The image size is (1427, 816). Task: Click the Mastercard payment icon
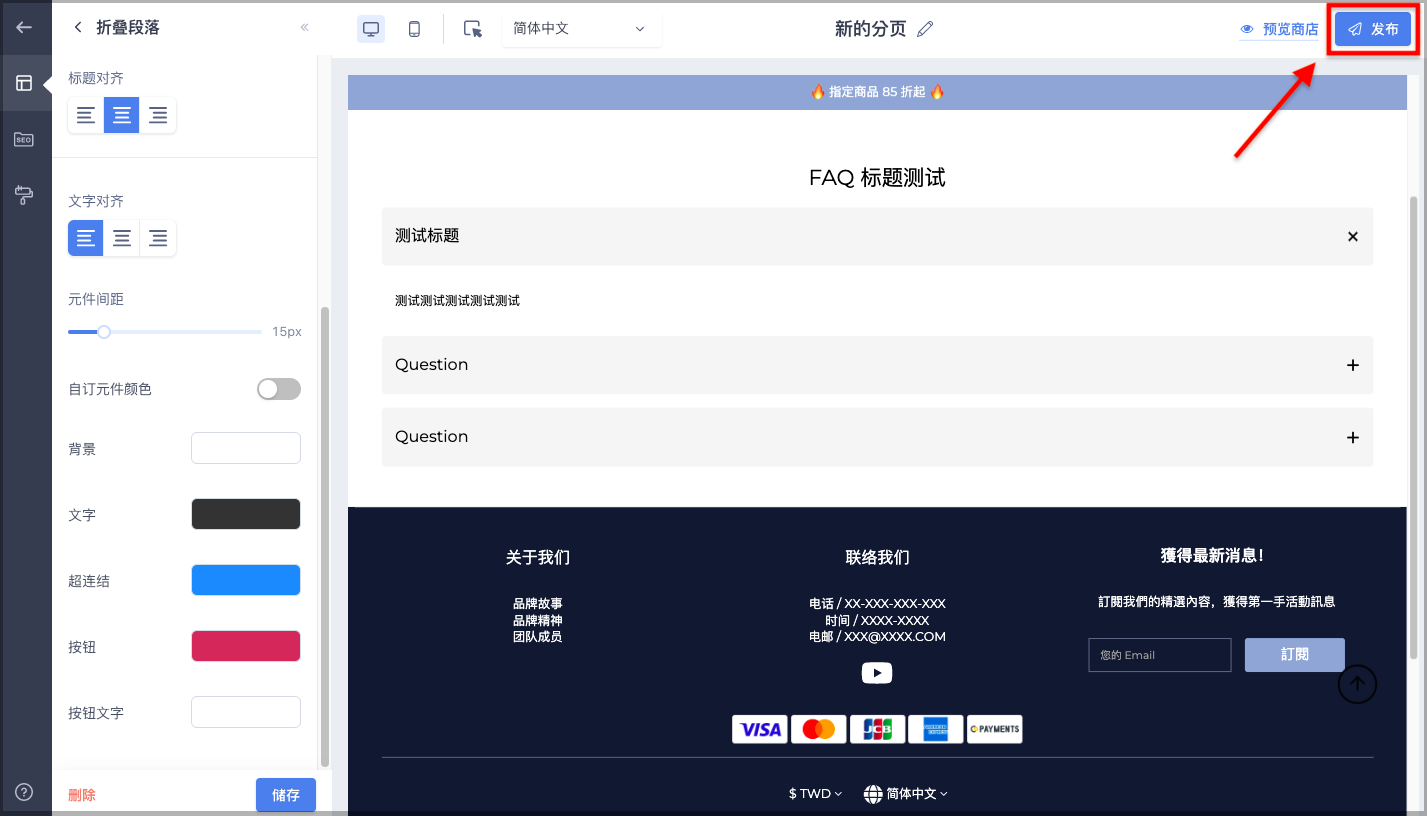(819, 729)
